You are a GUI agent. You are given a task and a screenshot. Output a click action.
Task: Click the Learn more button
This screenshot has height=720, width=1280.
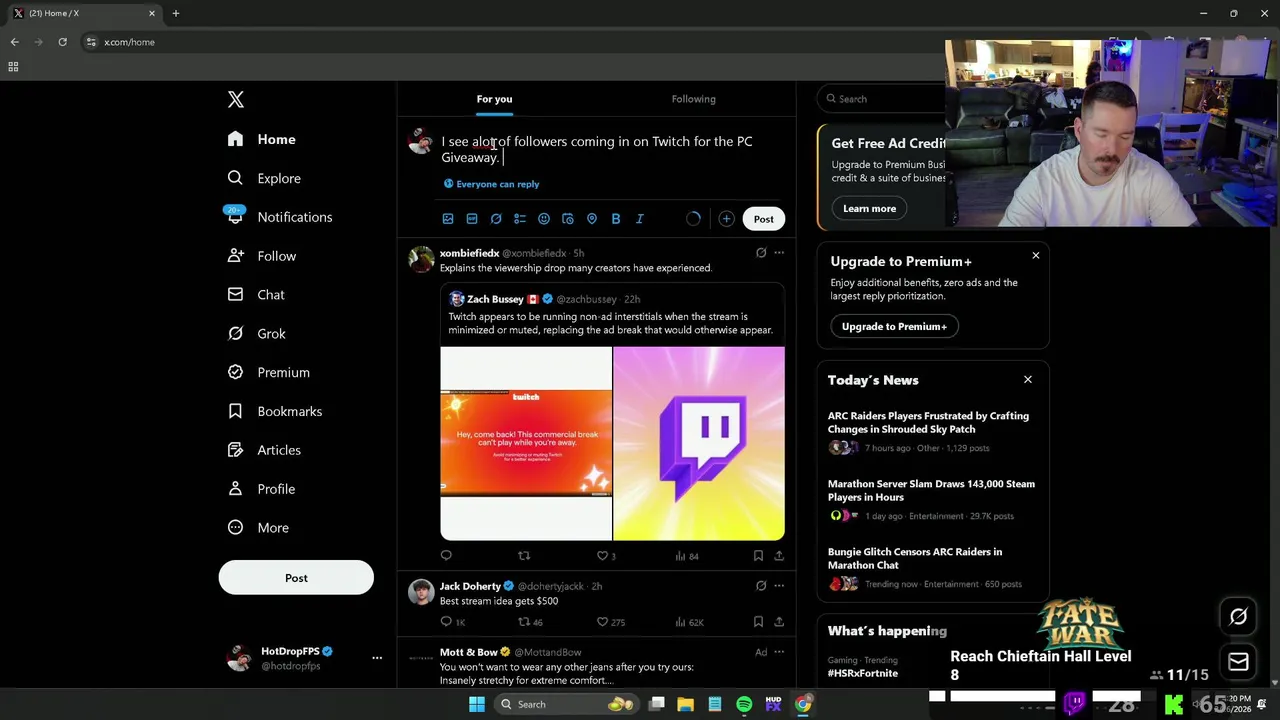(x=869, y=209)
